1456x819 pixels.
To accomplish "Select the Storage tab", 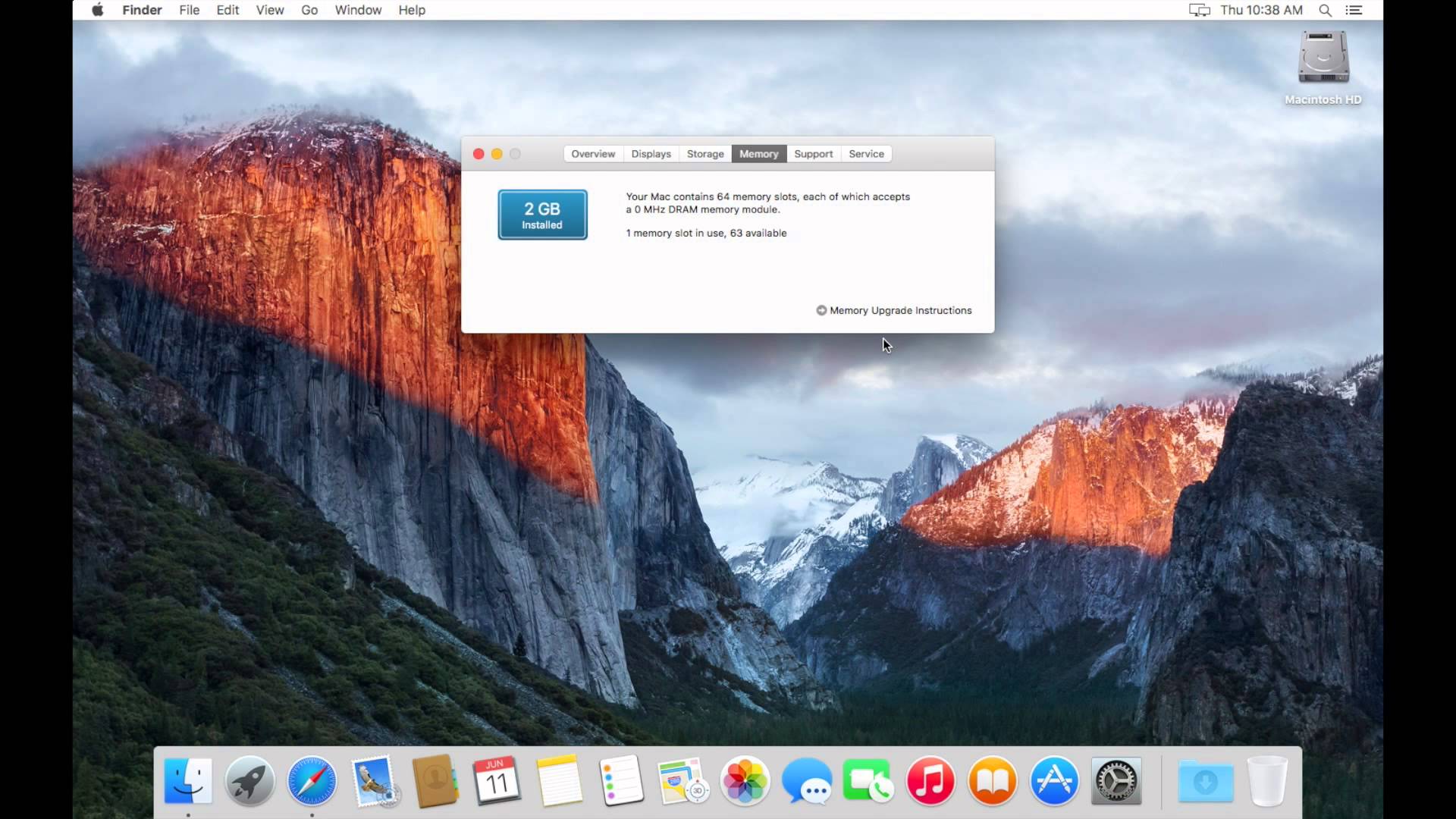I will click(705, 154).
